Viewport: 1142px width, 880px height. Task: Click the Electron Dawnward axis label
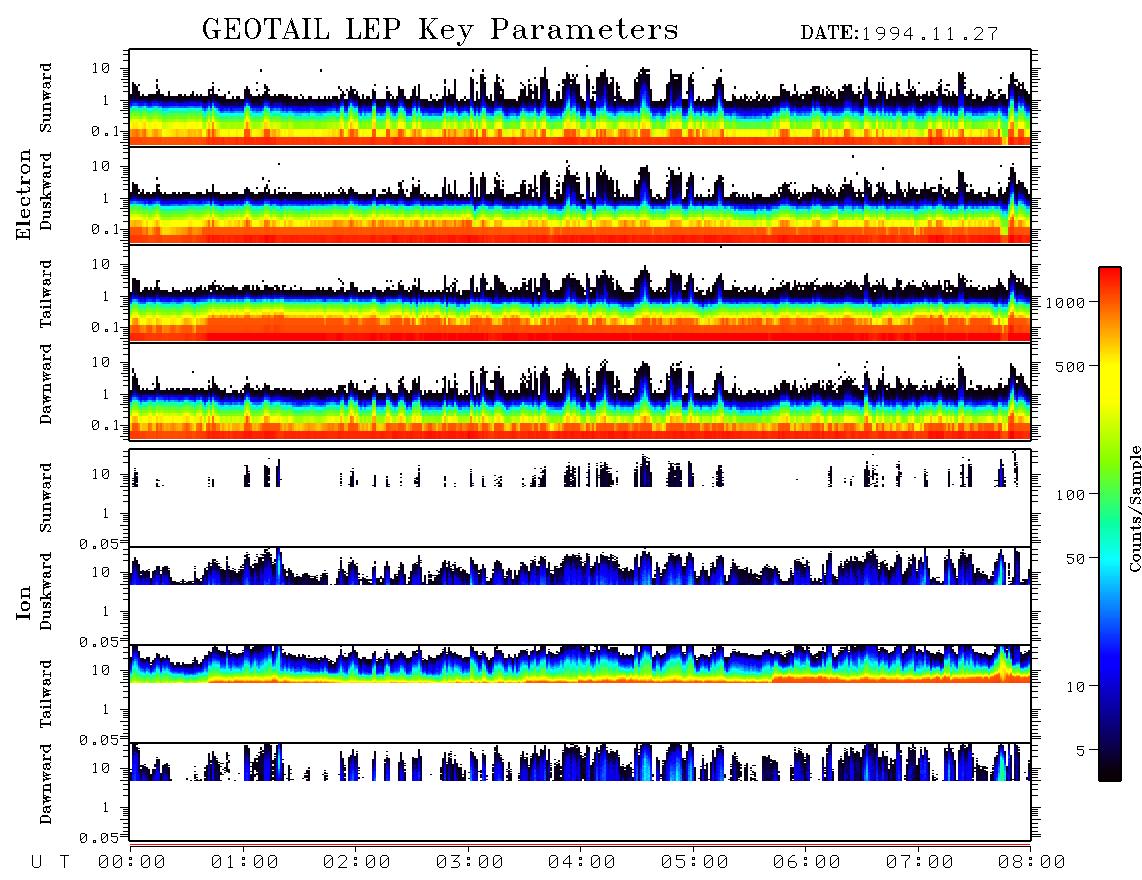(46, 385)
